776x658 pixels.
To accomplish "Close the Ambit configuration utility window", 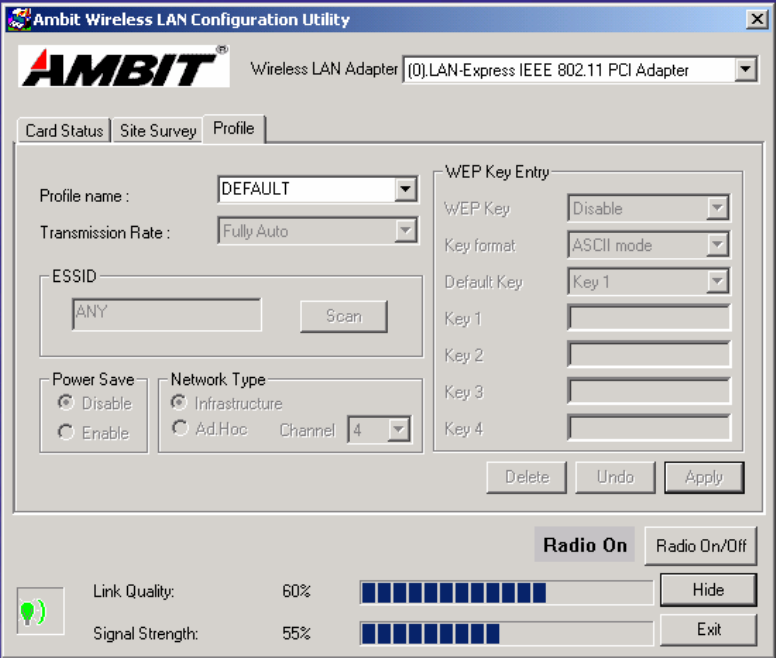I will point(757,19).
